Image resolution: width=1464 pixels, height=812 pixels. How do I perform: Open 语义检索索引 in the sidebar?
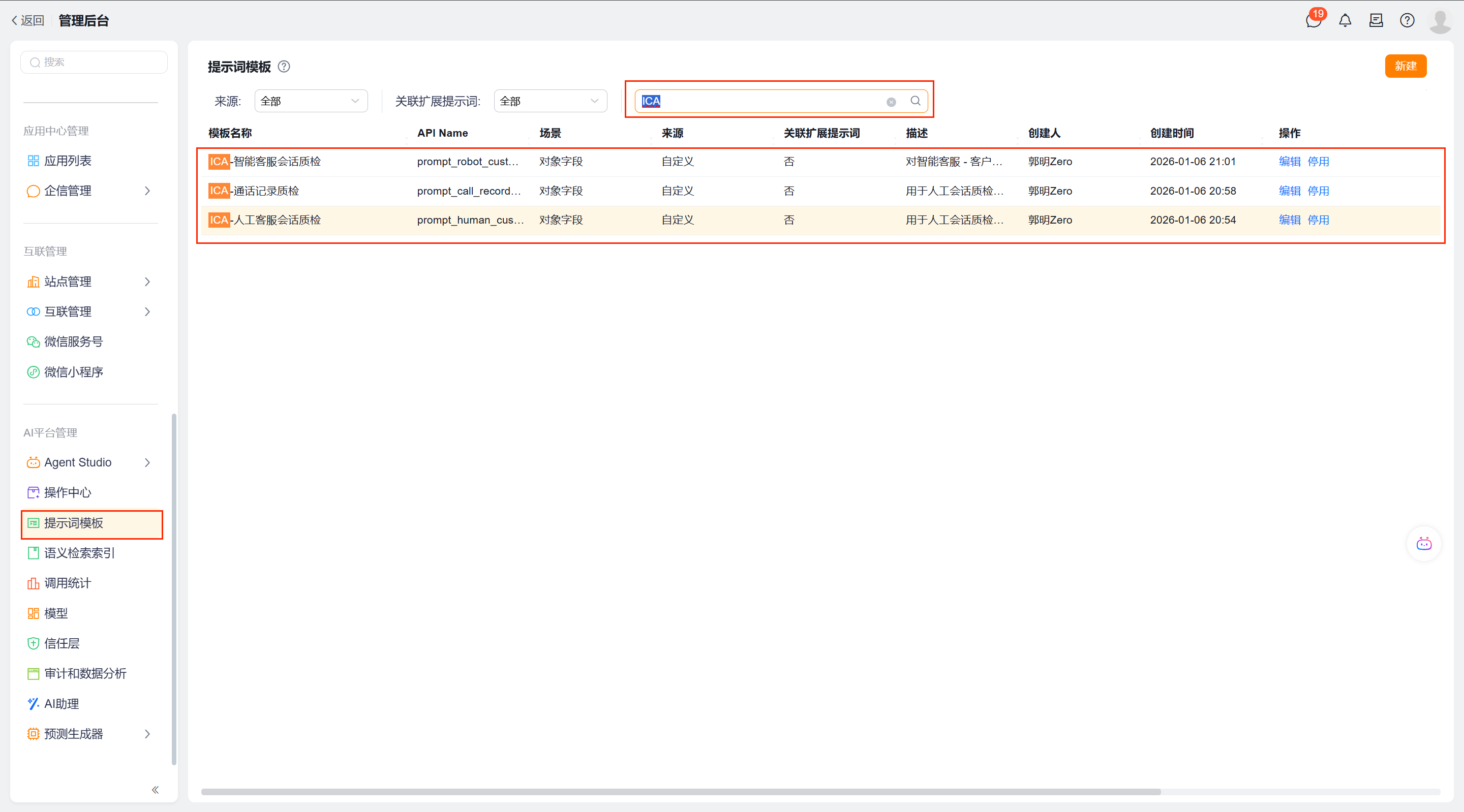pyautogui.click(x=80, y=553)
